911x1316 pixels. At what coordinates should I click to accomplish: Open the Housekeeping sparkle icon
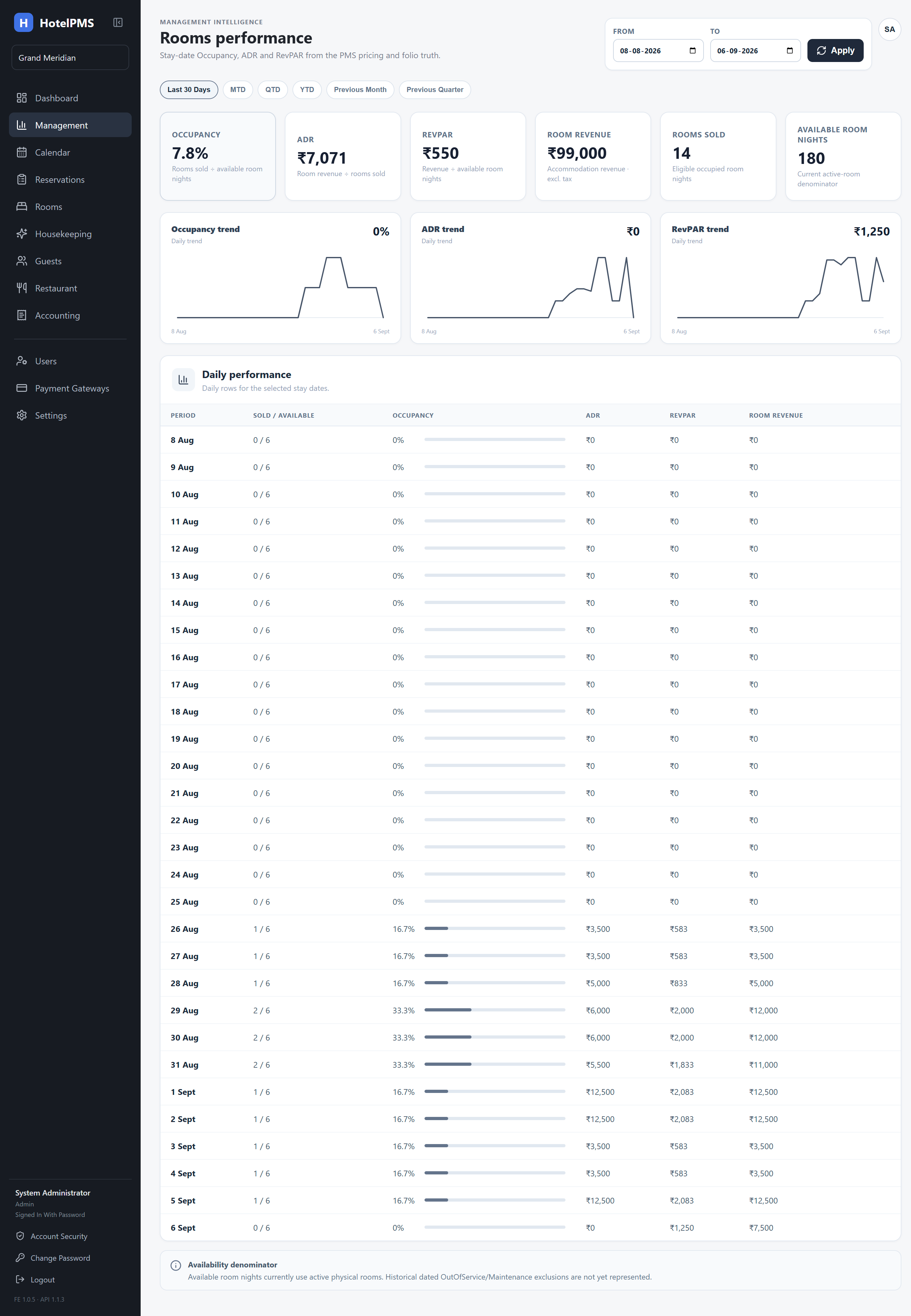[22, 233]
